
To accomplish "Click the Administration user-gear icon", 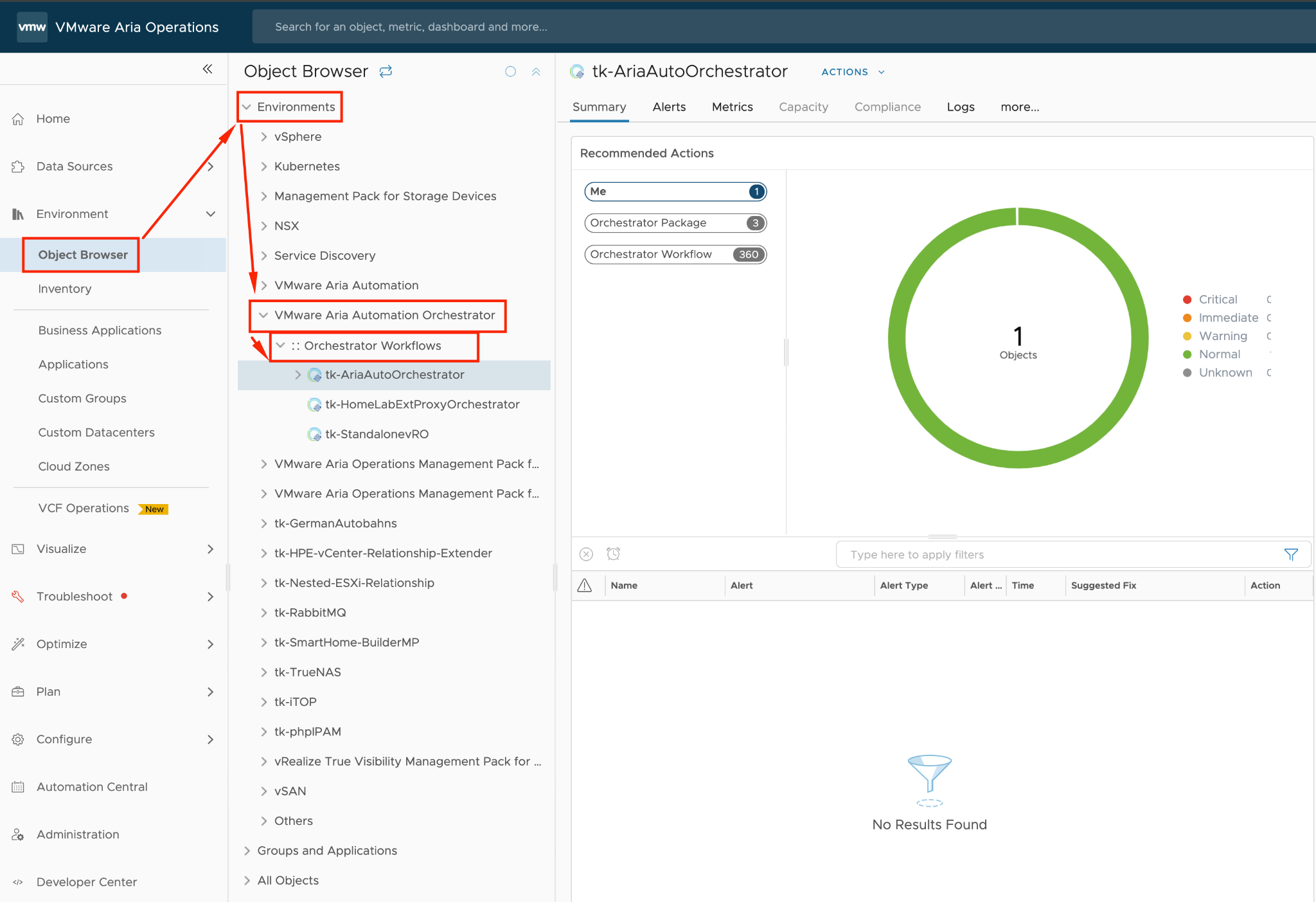I will pyautogui.click(x=18, y=834).
